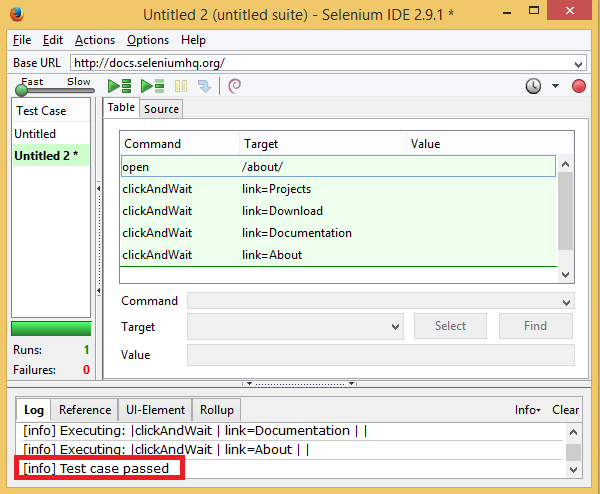Click the Find button
Viewport: 600px width, 494px height.
[535, 326]
